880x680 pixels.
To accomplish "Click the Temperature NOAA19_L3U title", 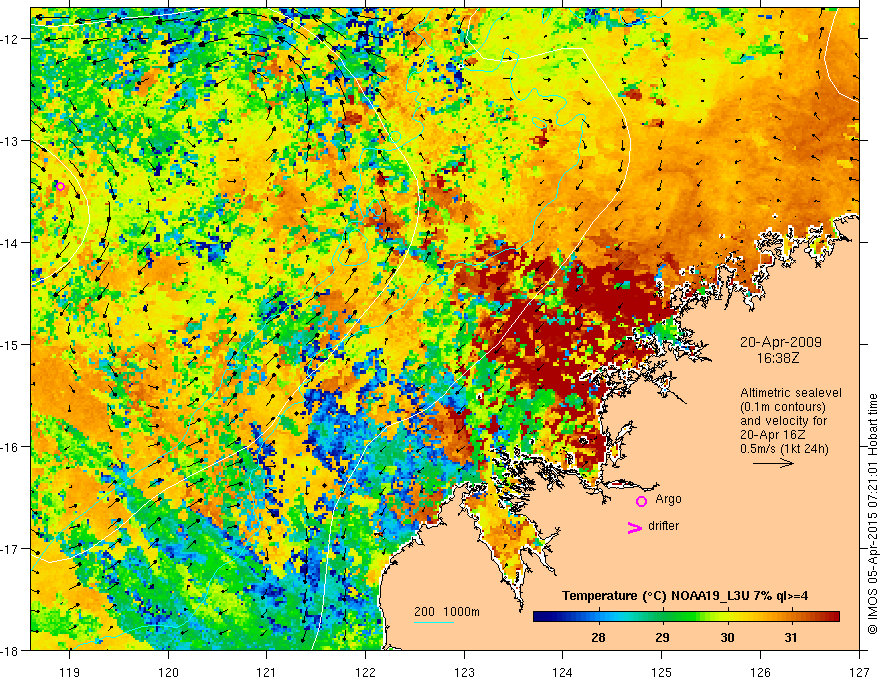I will tap(685, 596).
